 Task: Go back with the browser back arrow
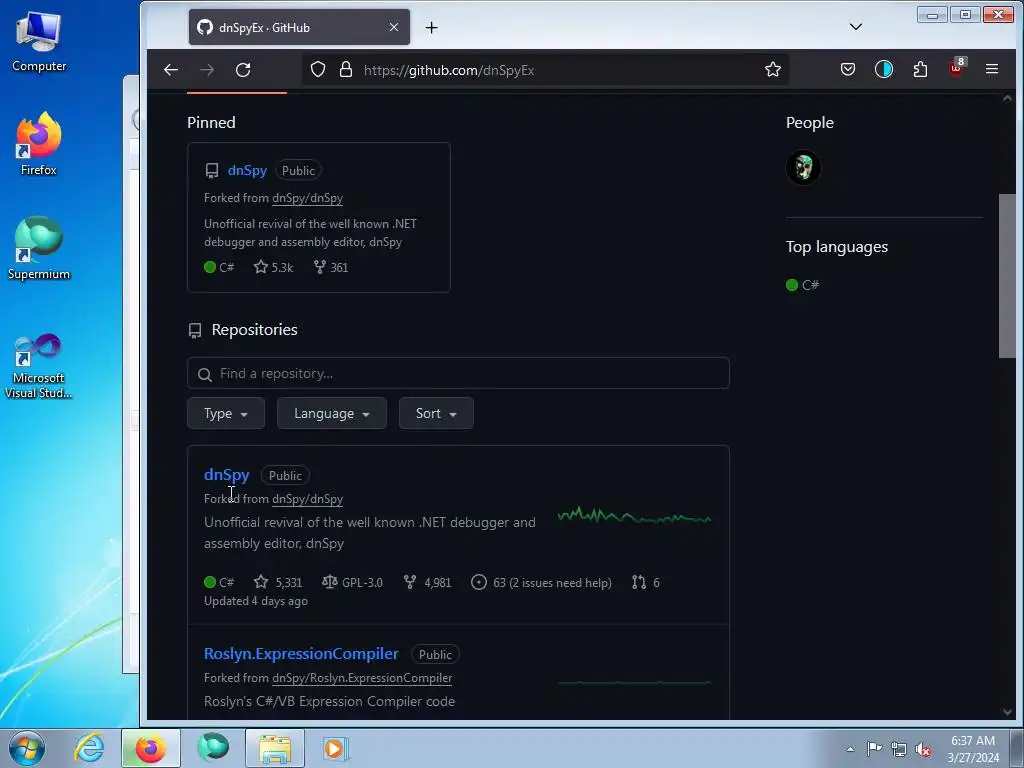coord(171,70)
